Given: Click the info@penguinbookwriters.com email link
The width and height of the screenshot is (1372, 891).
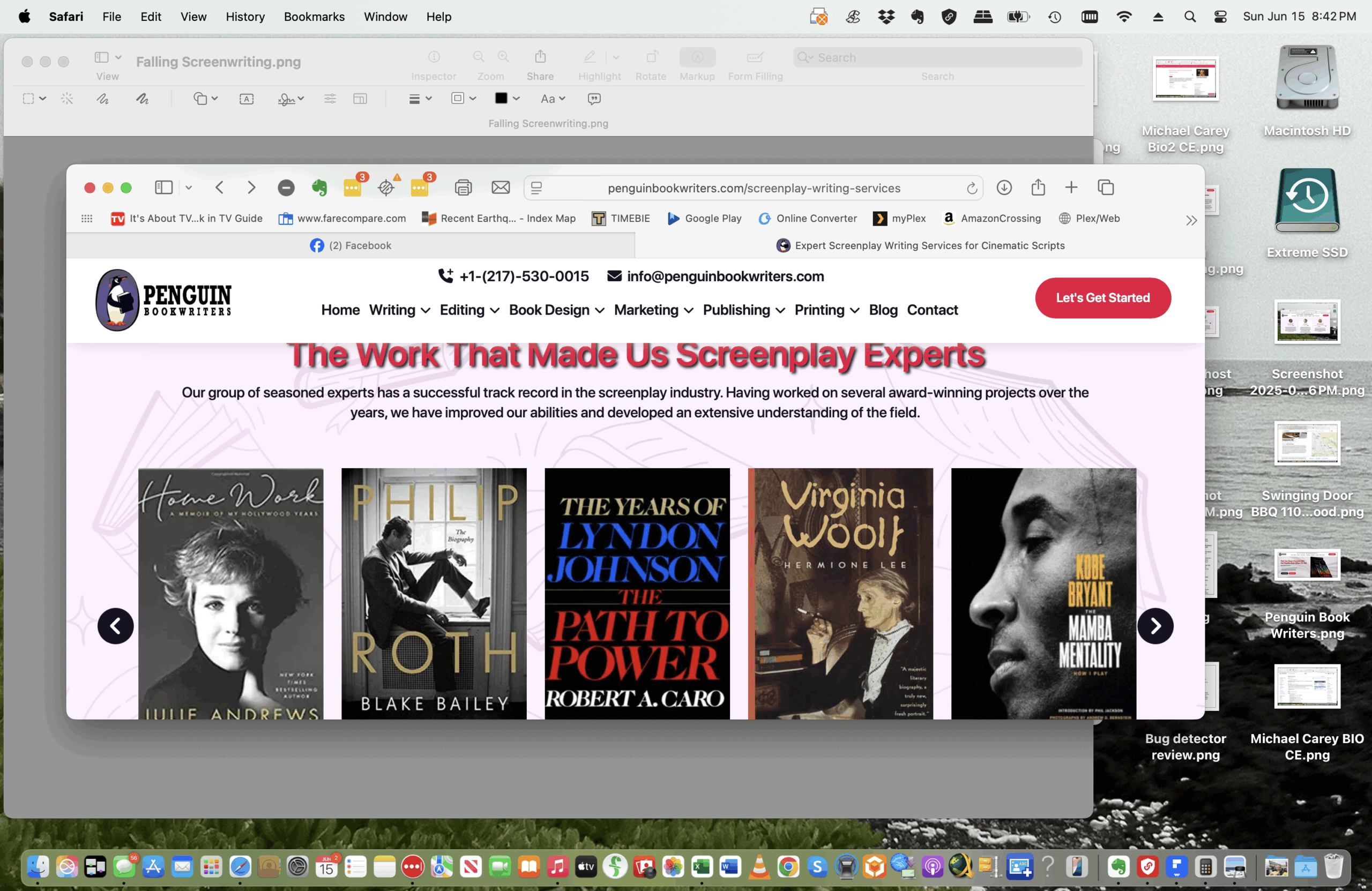Looking at the screenshot, I should 715,276.
